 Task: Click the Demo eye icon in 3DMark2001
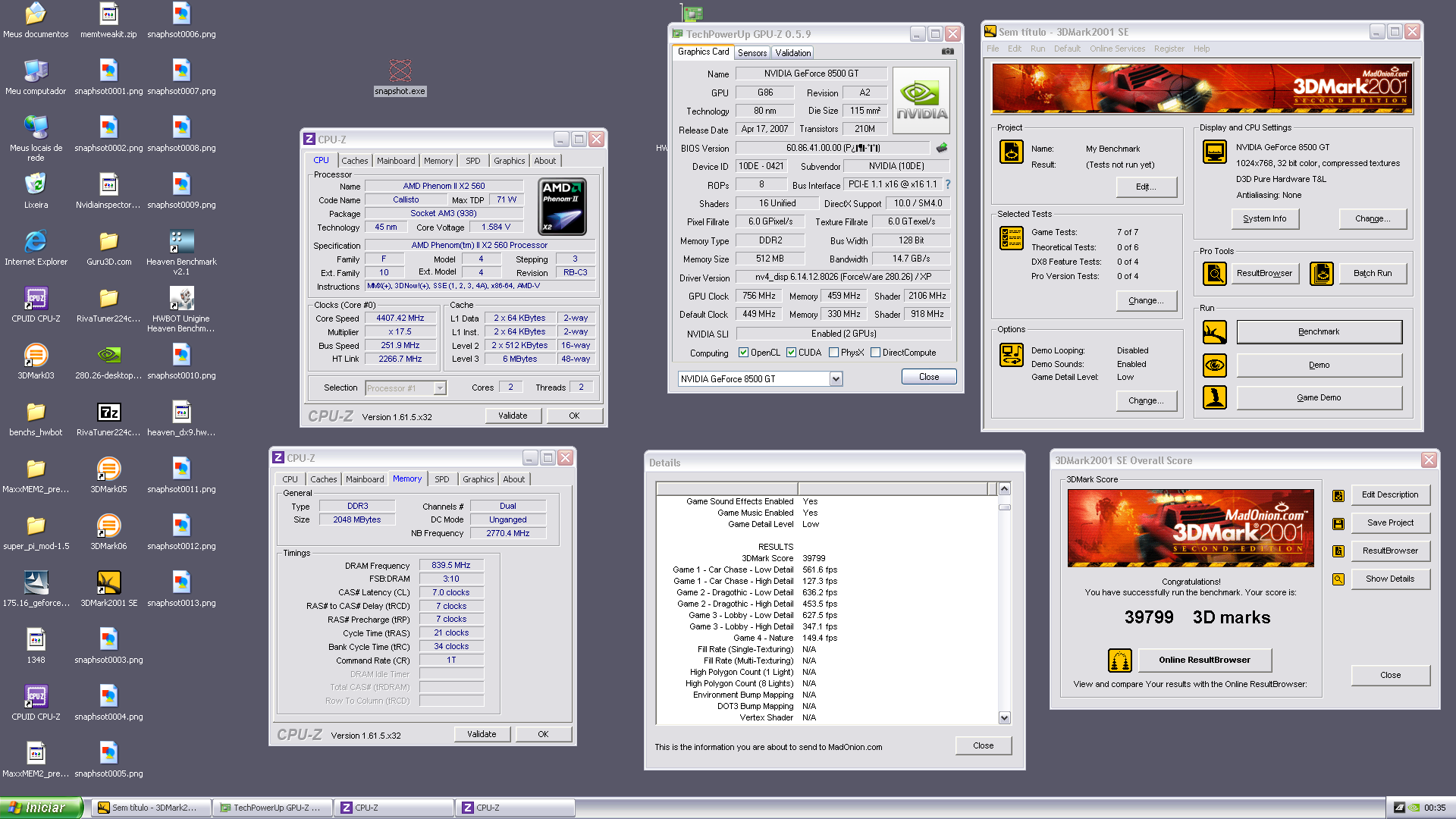[x=1215, y=365]
